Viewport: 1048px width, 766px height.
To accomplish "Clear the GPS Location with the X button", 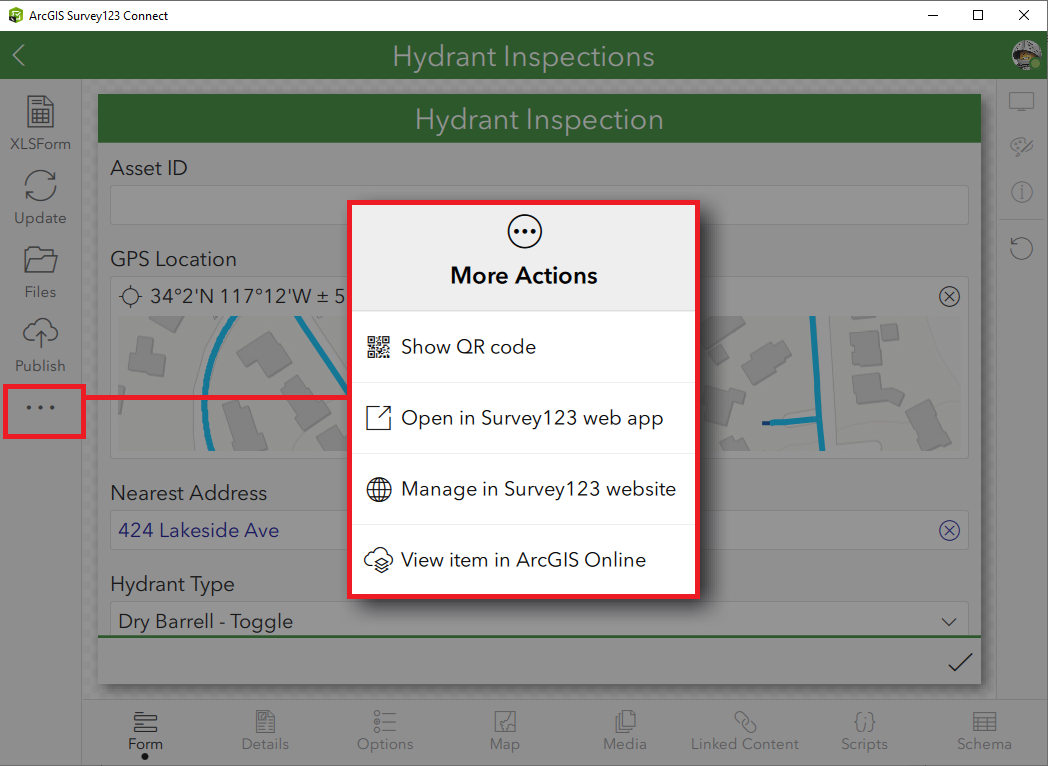I will [949, 296].
